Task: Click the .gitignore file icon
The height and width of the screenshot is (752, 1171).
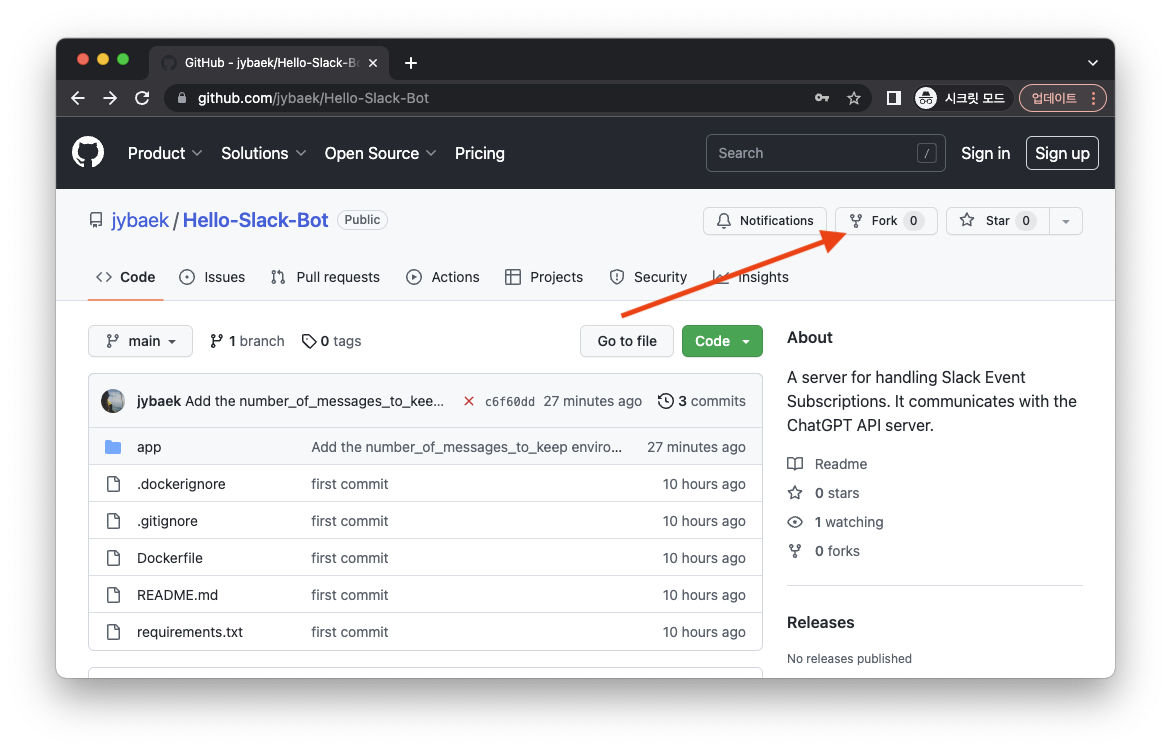Action: pos(113,521)
